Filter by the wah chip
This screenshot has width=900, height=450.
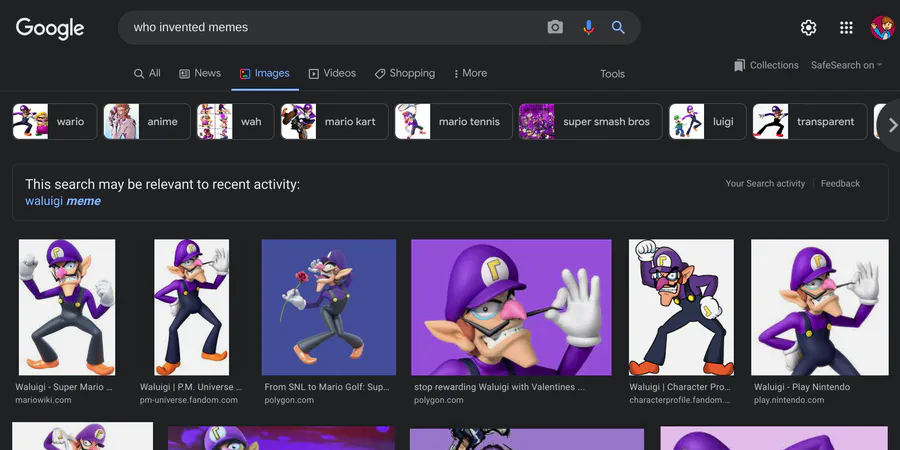(235, 121)
